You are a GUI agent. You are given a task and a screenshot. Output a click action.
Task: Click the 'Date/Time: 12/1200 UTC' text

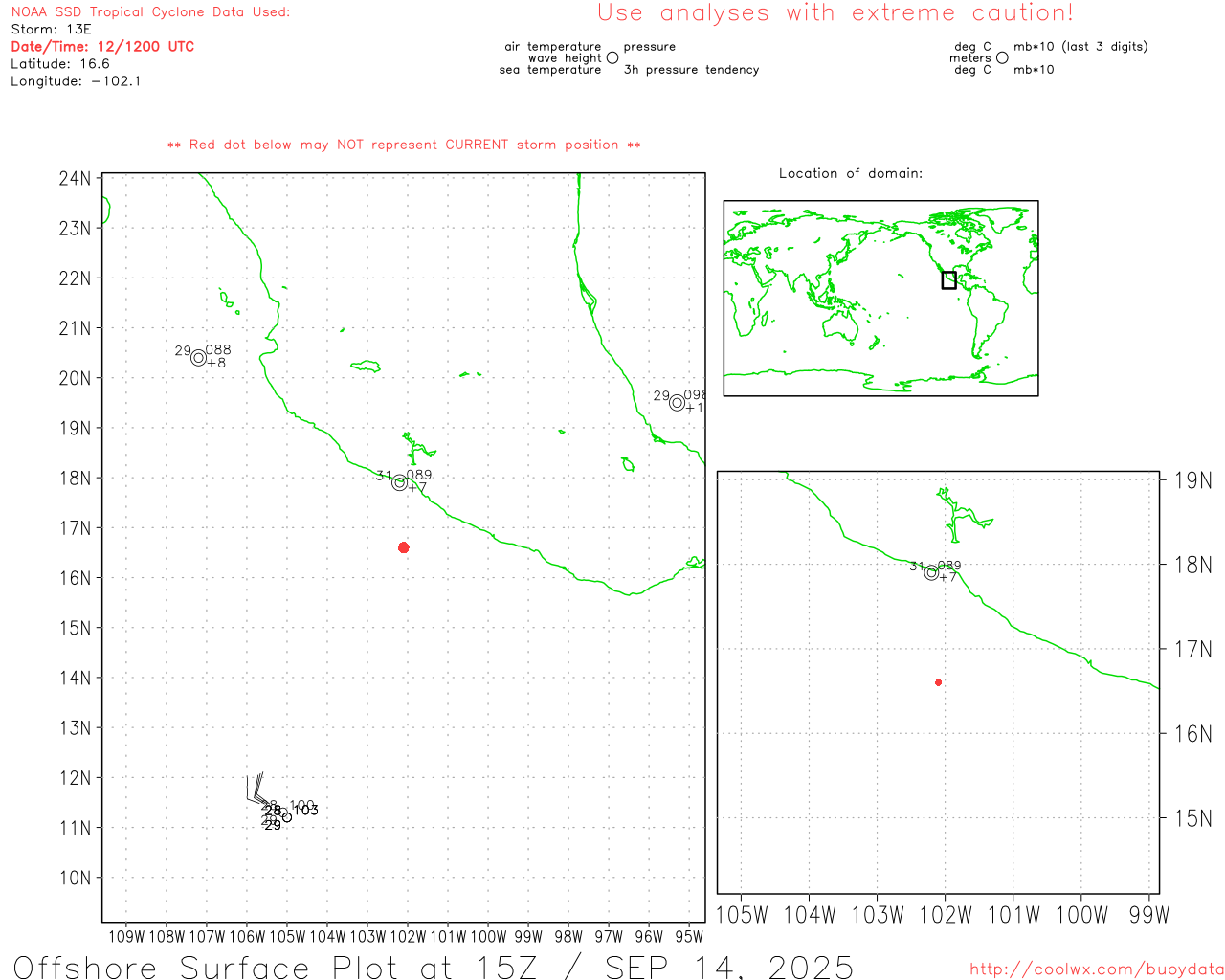point(102,47)
